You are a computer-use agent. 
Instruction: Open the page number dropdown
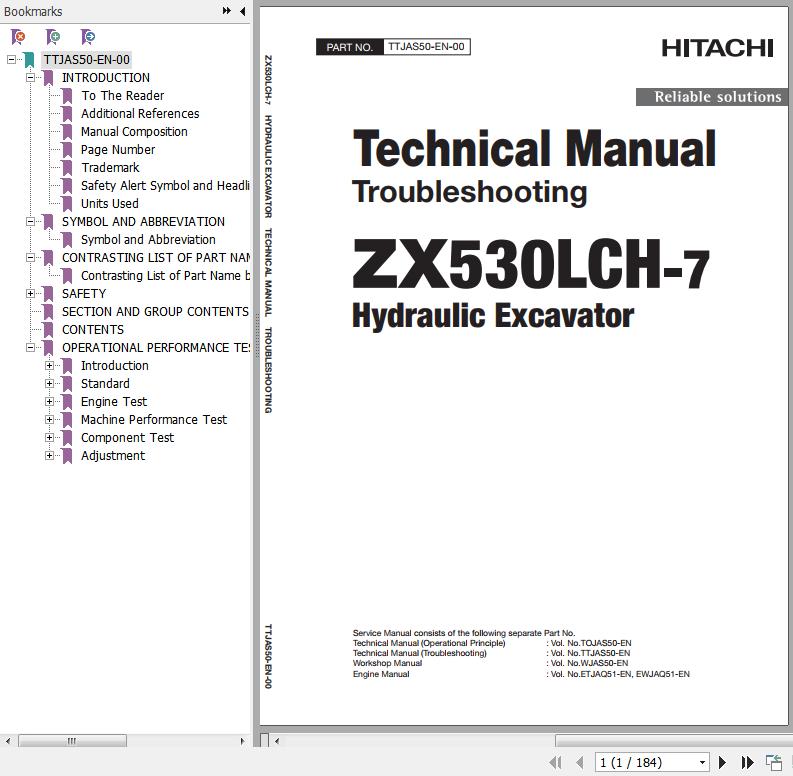point(702,762)
